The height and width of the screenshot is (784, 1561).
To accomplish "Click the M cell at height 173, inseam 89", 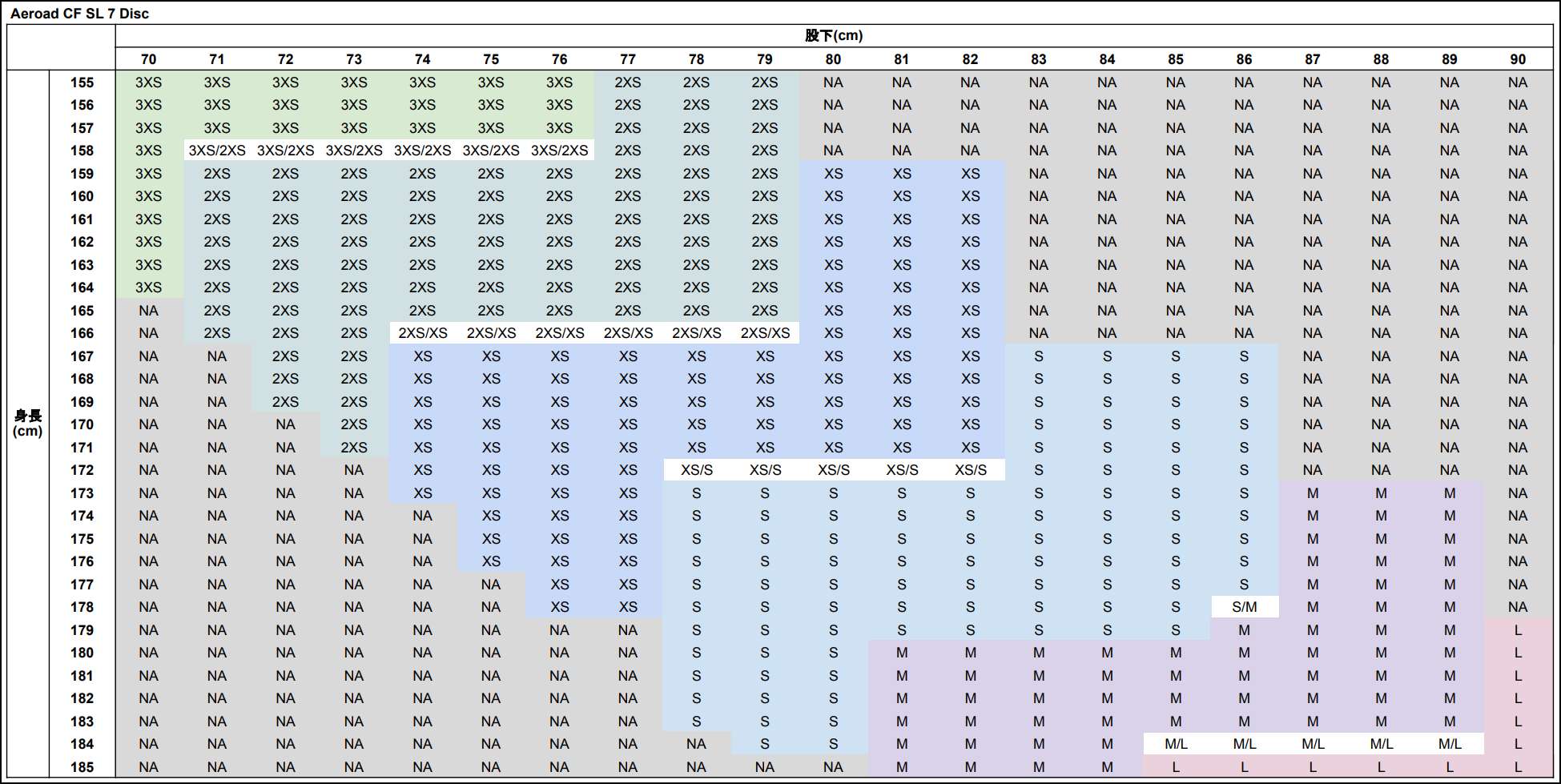I will click(1450, 493).
